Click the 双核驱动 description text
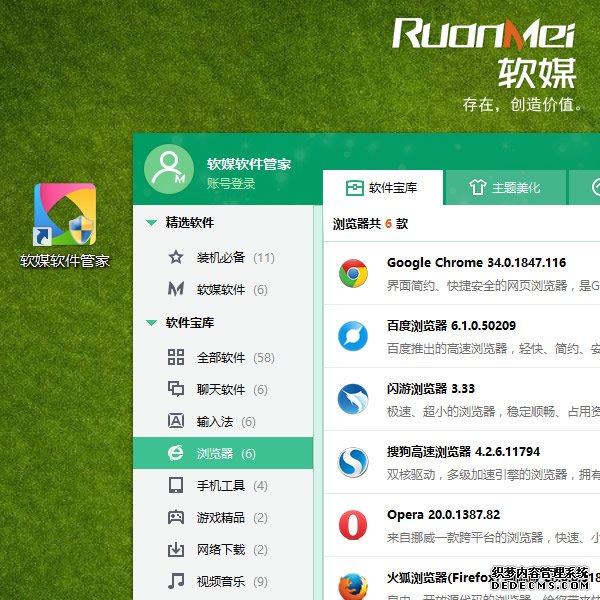Screen dimensions: 600x600 (x=493, y=474)
